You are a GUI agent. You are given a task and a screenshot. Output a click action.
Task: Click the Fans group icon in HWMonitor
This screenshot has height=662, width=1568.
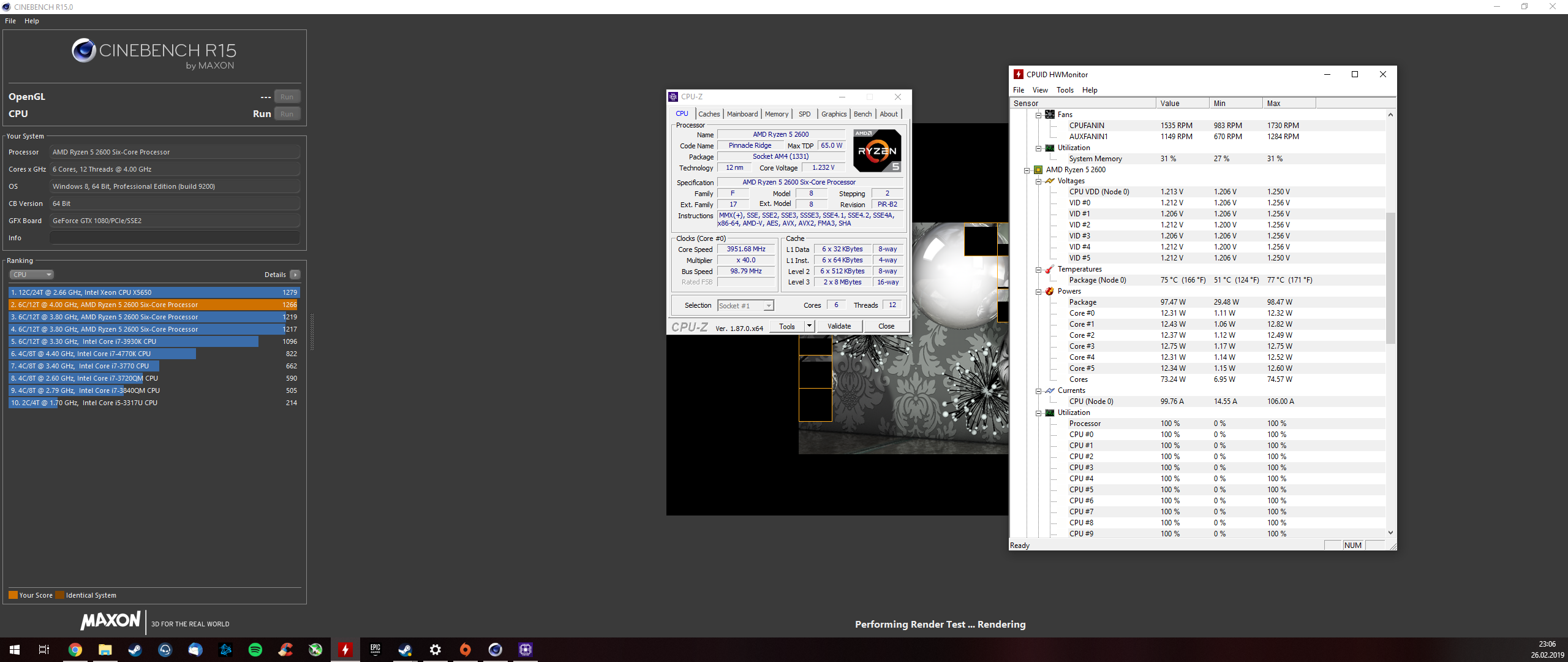[x=1050, y=115]
